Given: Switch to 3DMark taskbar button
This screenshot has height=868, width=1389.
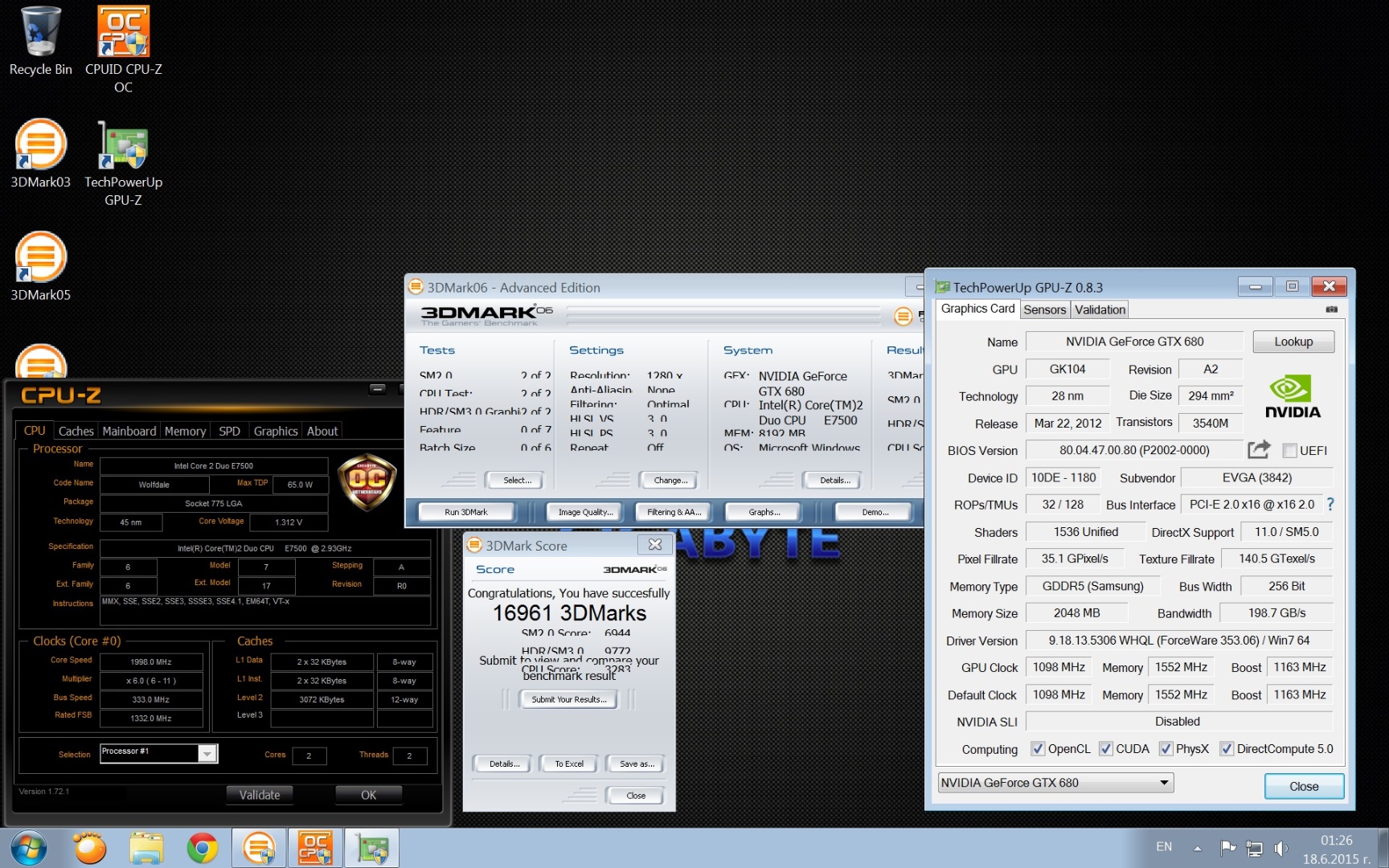Looking at the screenshot, I should coord(259,848).
